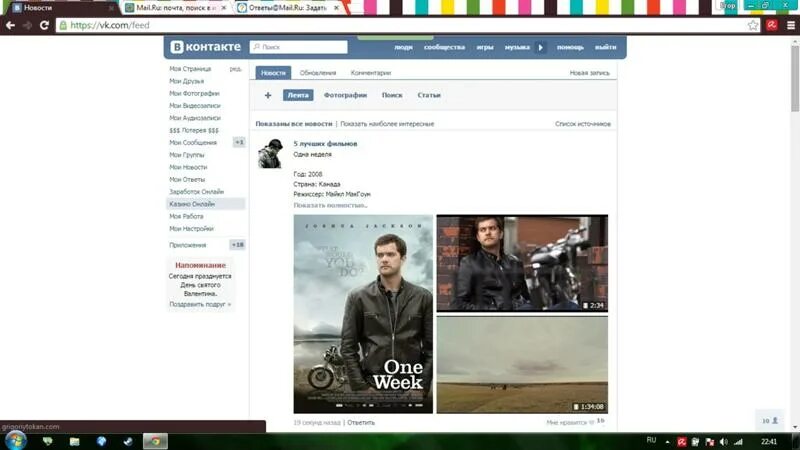800x450 pixels.
Task: Like the post with the heart icon
Action: [x=592, y=422]
